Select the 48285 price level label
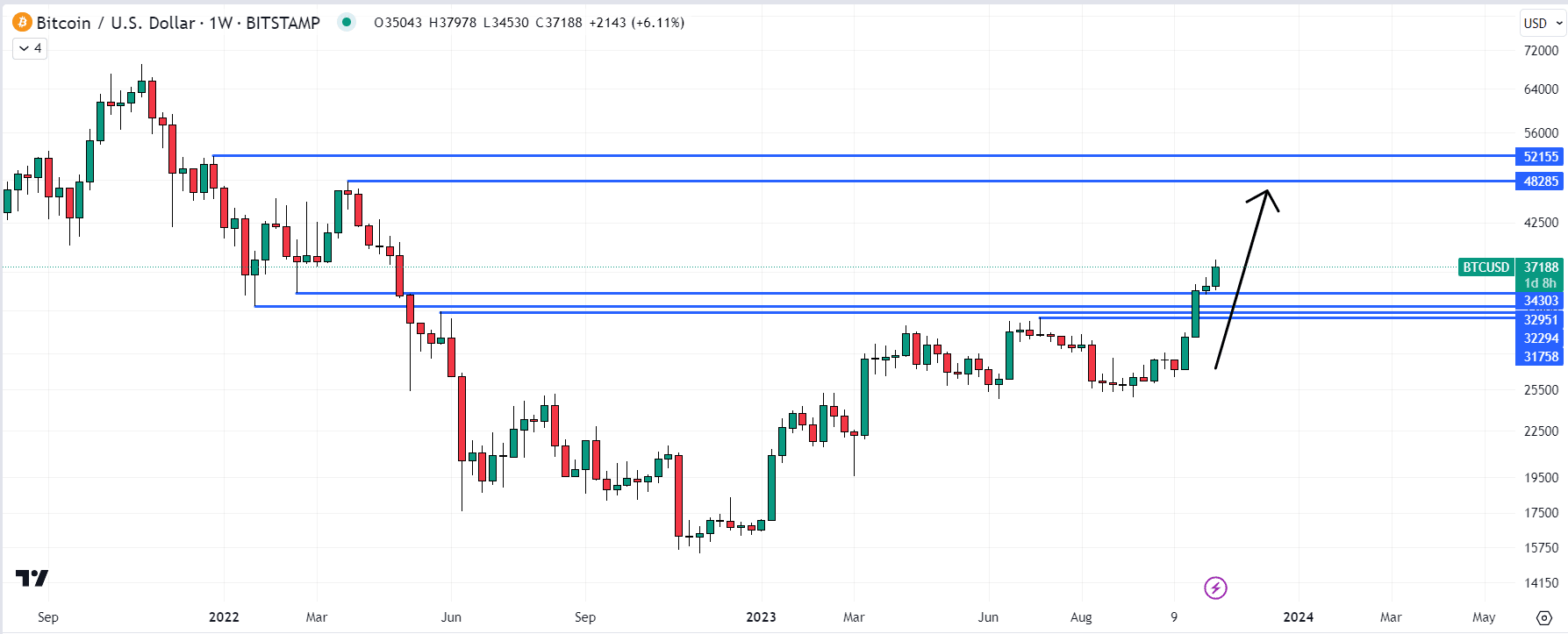 click(1540, 181)
